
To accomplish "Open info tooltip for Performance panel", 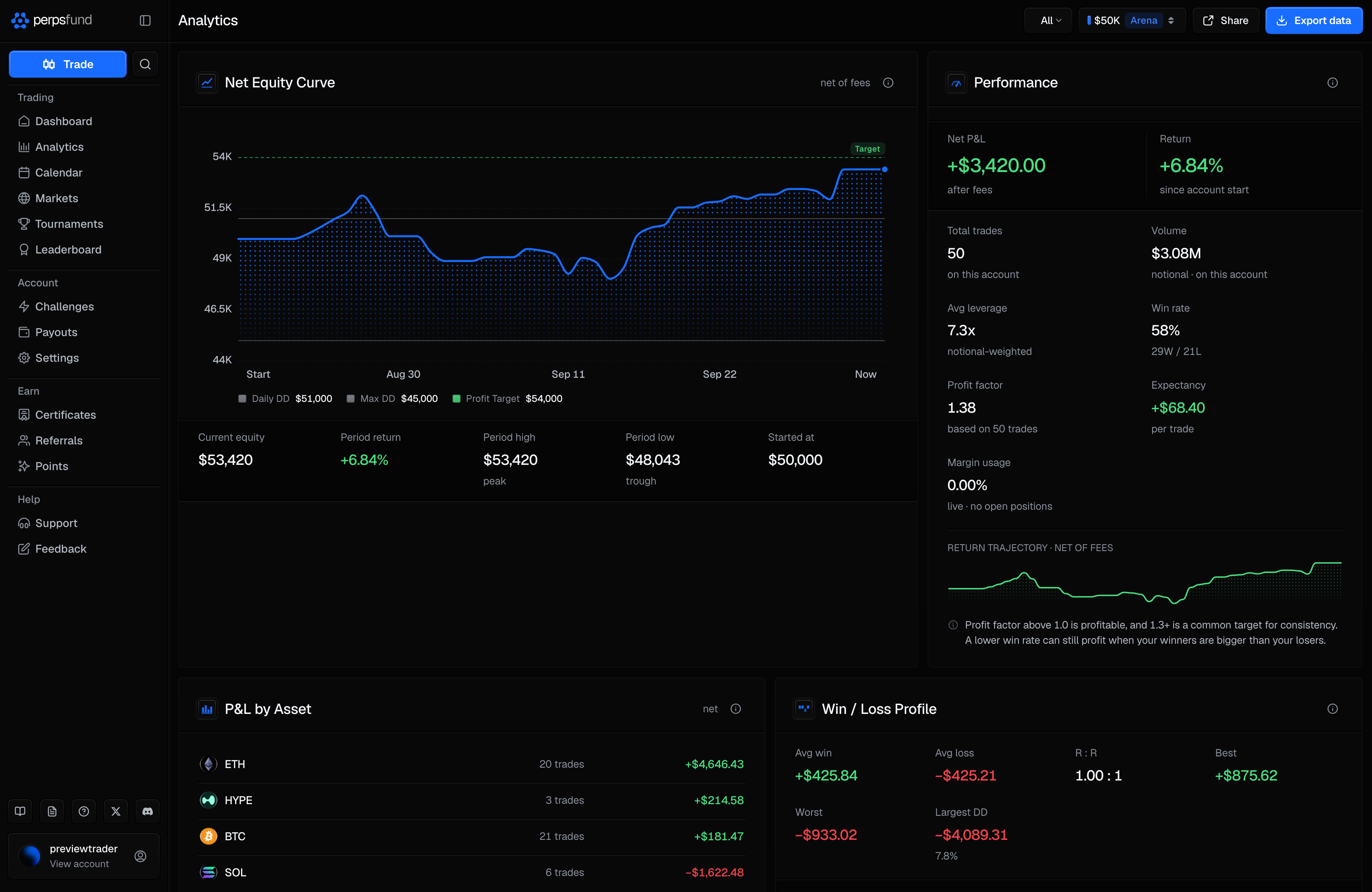I will pos(1332,82).
